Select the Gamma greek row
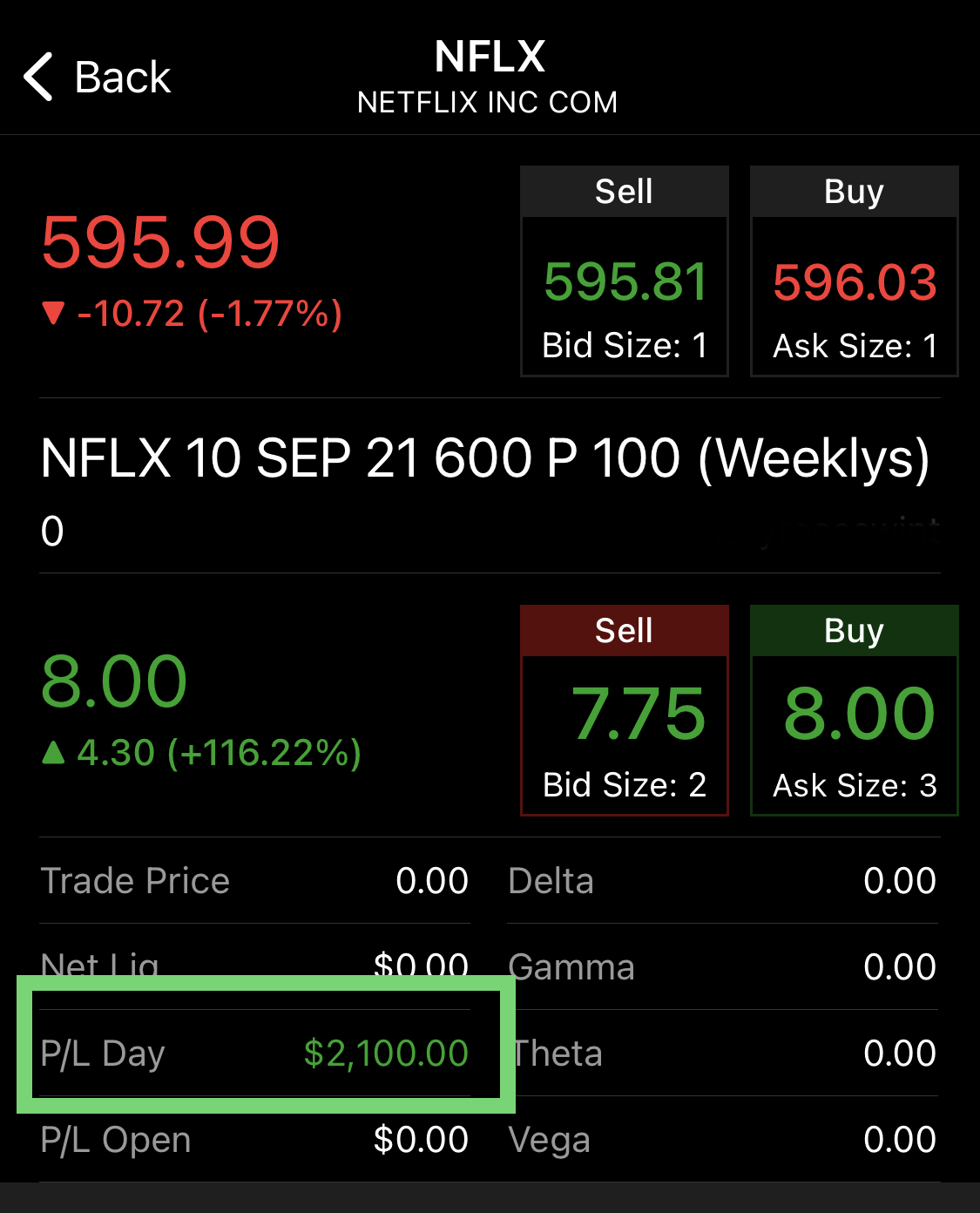 [722, 967]
